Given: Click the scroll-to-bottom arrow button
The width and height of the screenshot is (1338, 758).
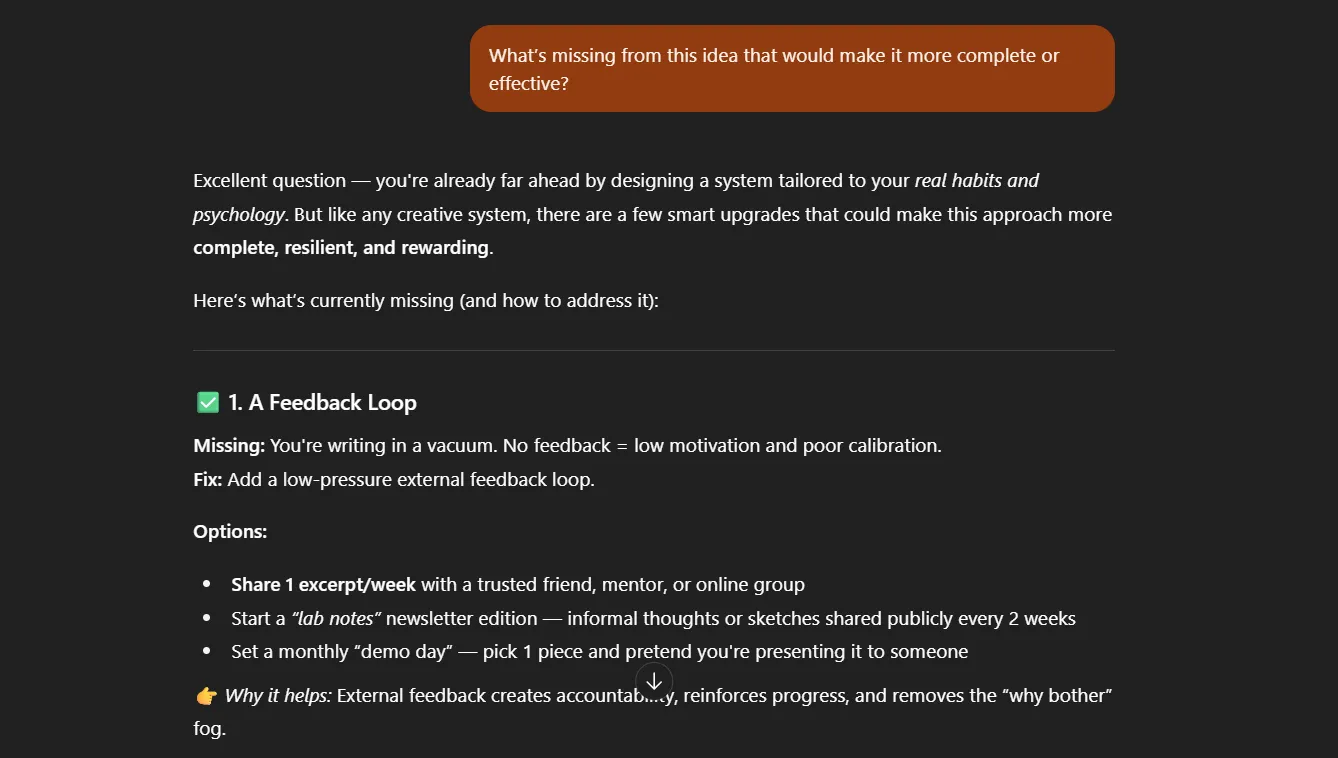Looking at the screenshot, I should point(654,681).
